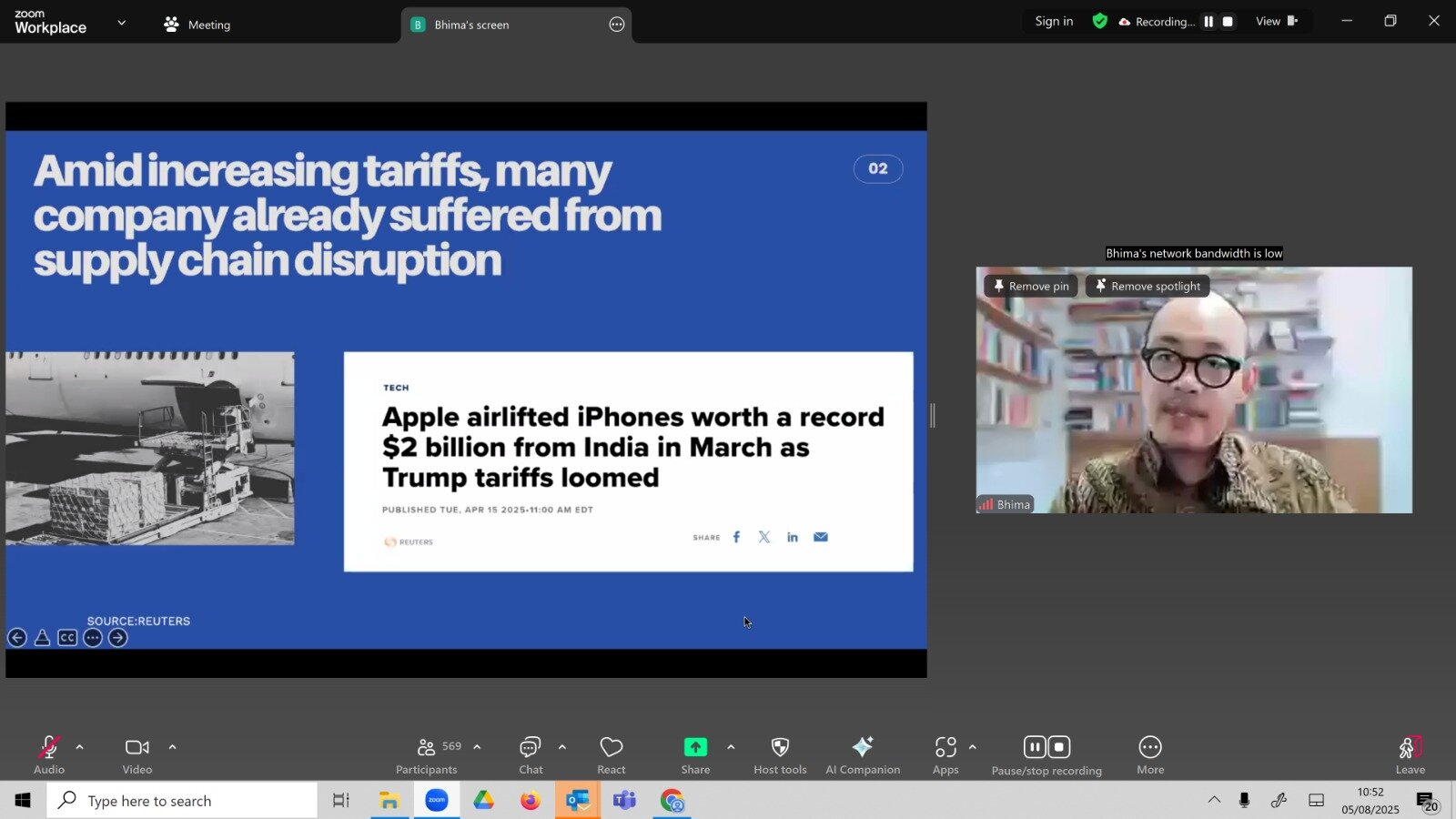Click the green encryption shield icon

(1100, 21)
